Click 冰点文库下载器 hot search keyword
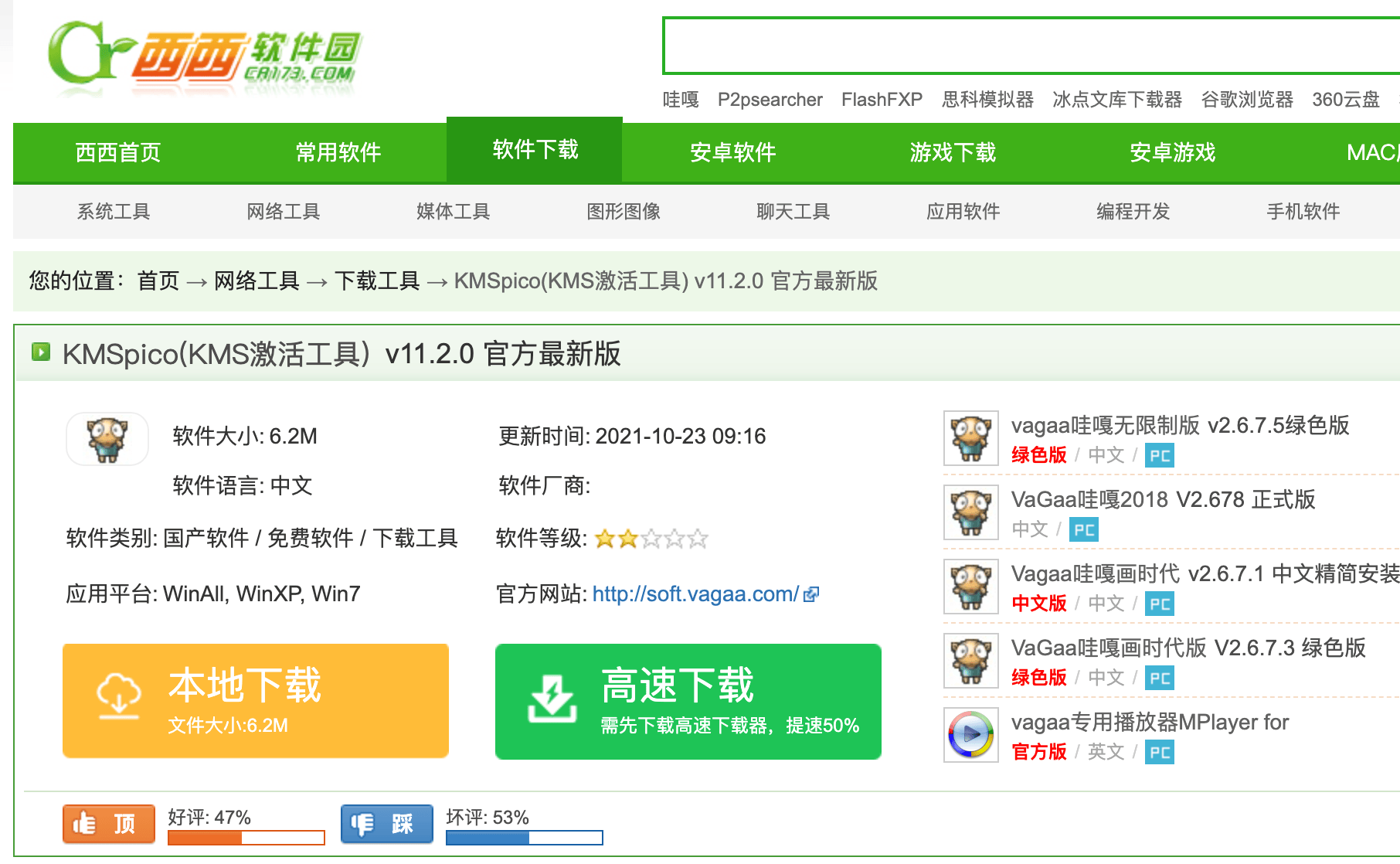 click(x=1118, y=100)
